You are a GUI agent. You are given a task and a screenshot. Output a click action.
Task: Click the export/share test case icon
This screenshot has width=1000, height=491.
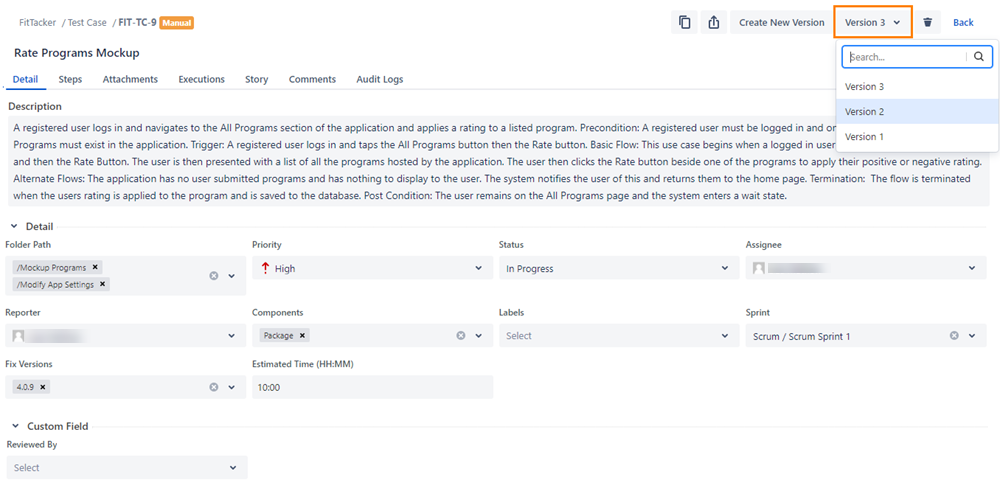[714, 22]
